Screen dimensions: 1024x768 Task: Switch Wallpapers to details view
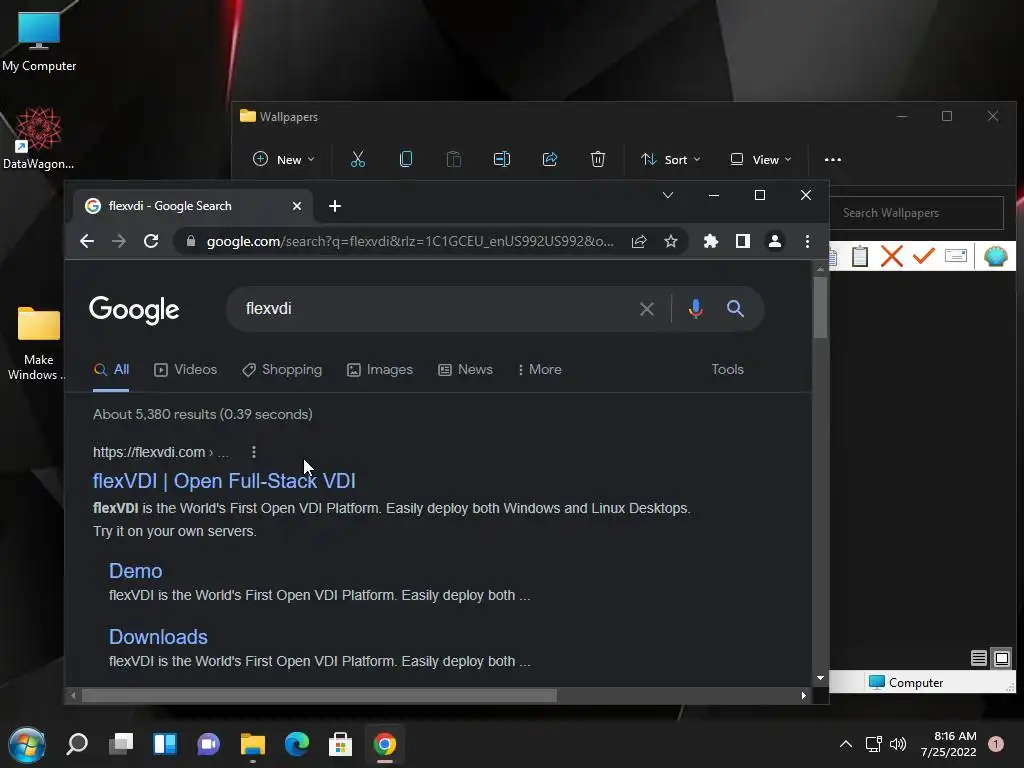click(x=978, y=658)
